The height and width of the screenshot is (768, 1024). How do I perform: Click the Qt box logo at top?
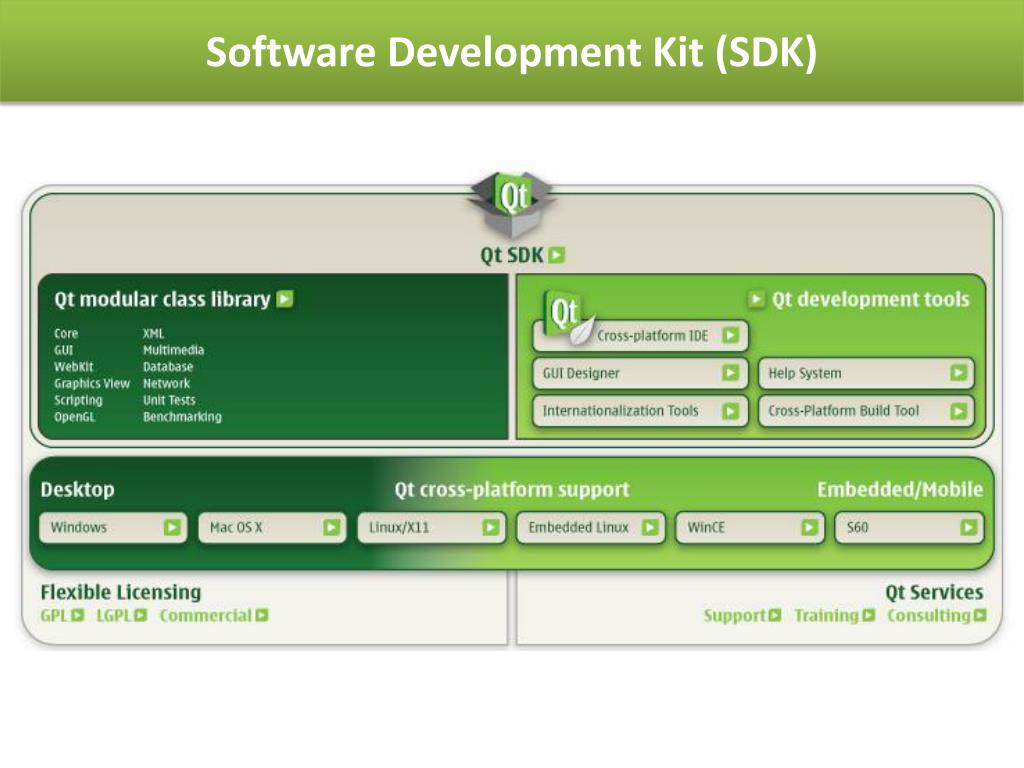tap(511, 204)
